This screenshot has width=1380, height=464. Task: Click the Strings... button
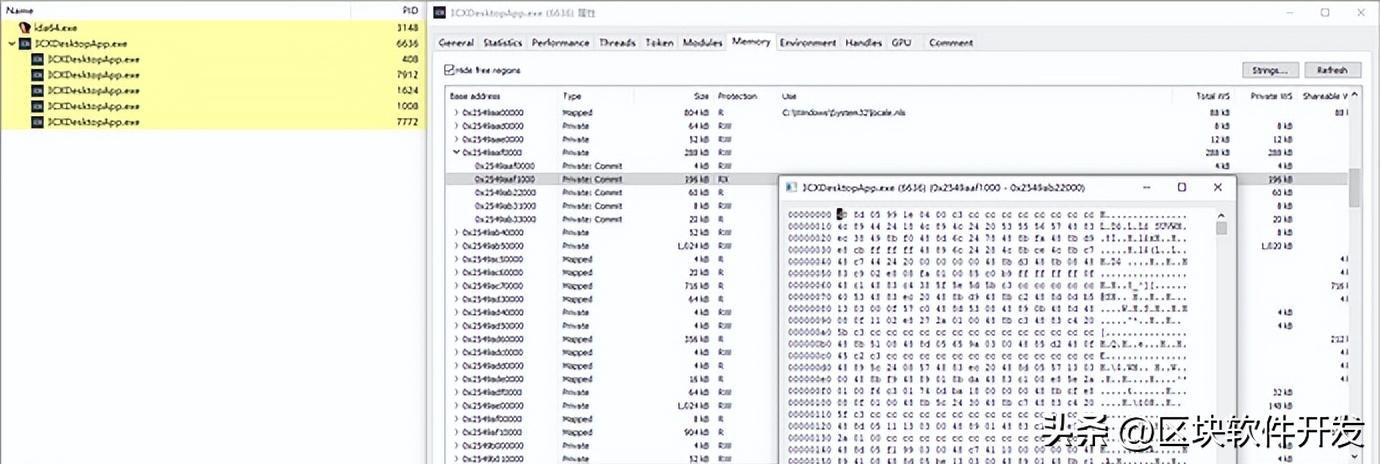(1270, 71)
